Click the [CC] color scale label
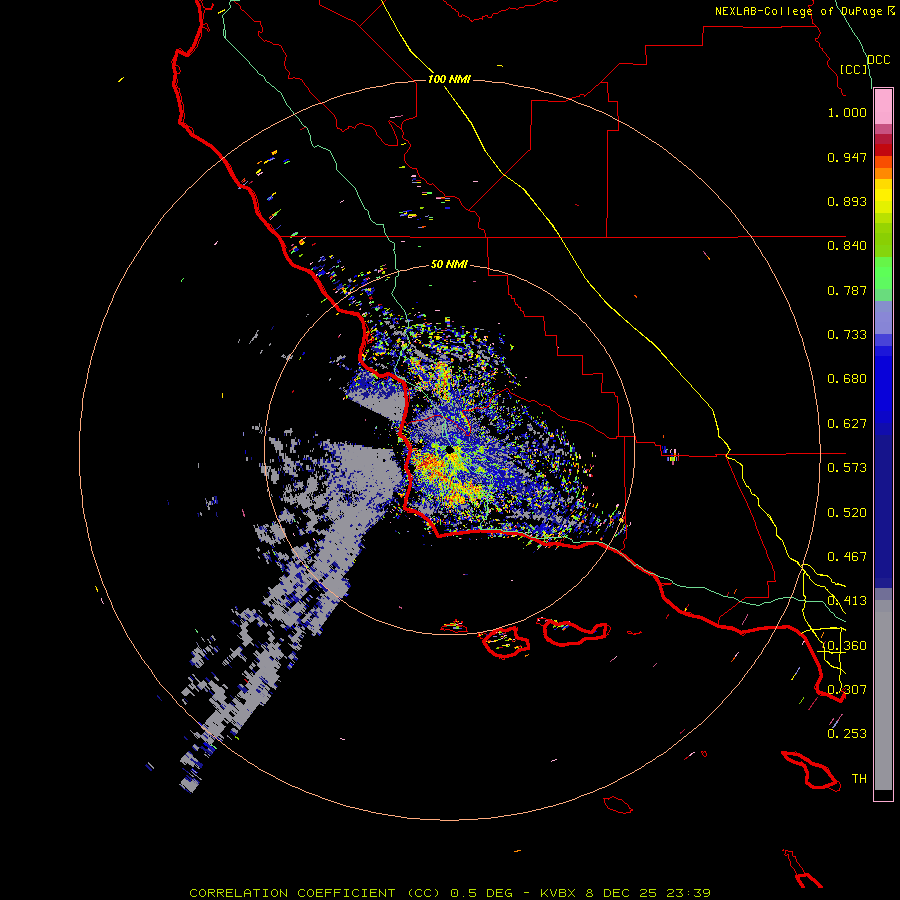The width and height of the screenshot is (900, 900). (x=854, y=69)
